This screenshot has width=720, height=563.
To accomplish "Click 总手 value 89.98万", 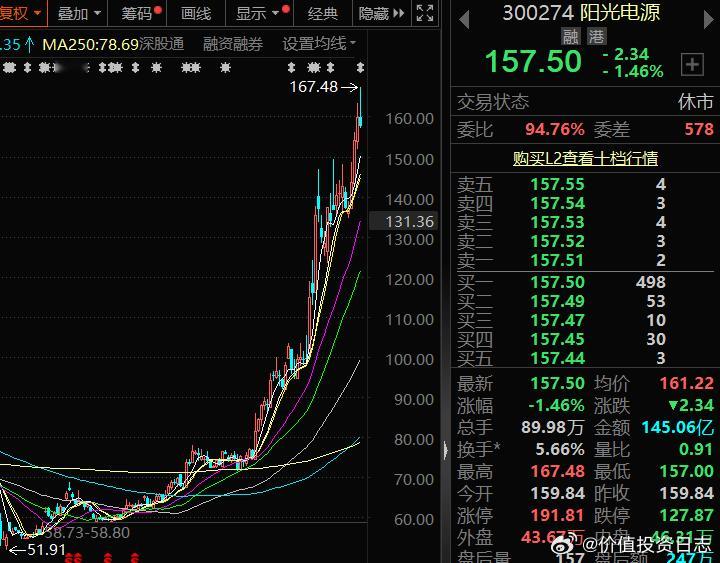I will pos(552,428).
